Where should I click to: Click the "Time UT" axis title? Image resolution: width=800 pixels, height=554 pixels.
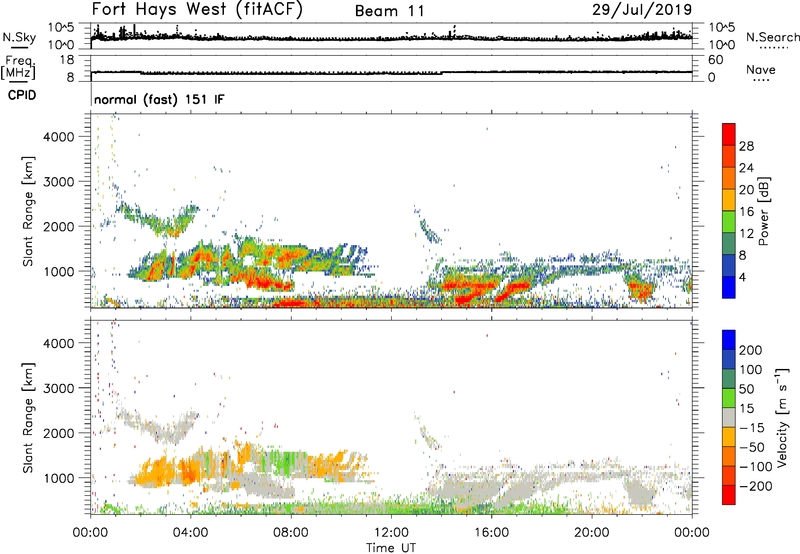pos(391,548)
